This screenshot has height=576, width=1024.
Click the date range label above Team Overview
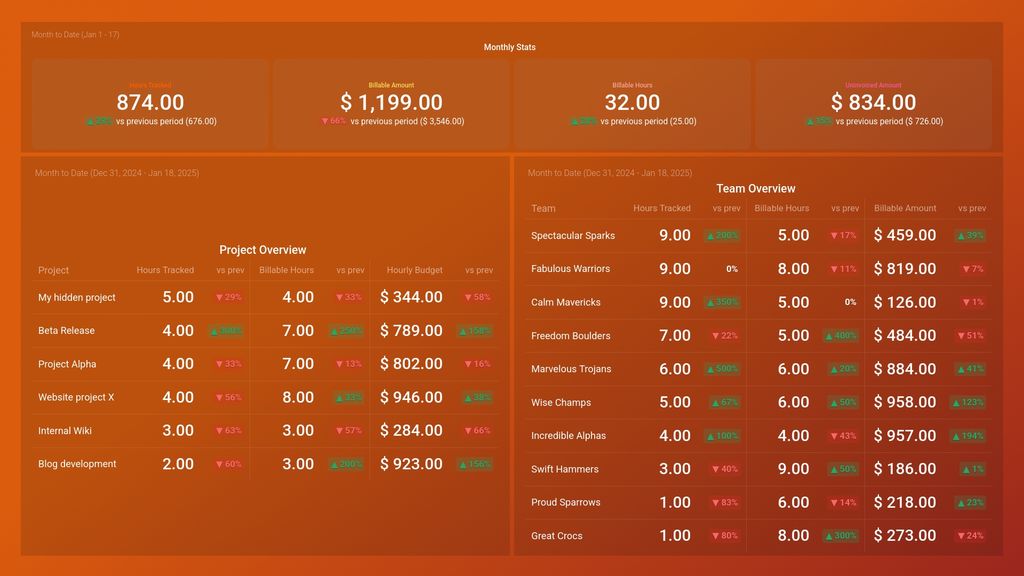tap(610, 173)
